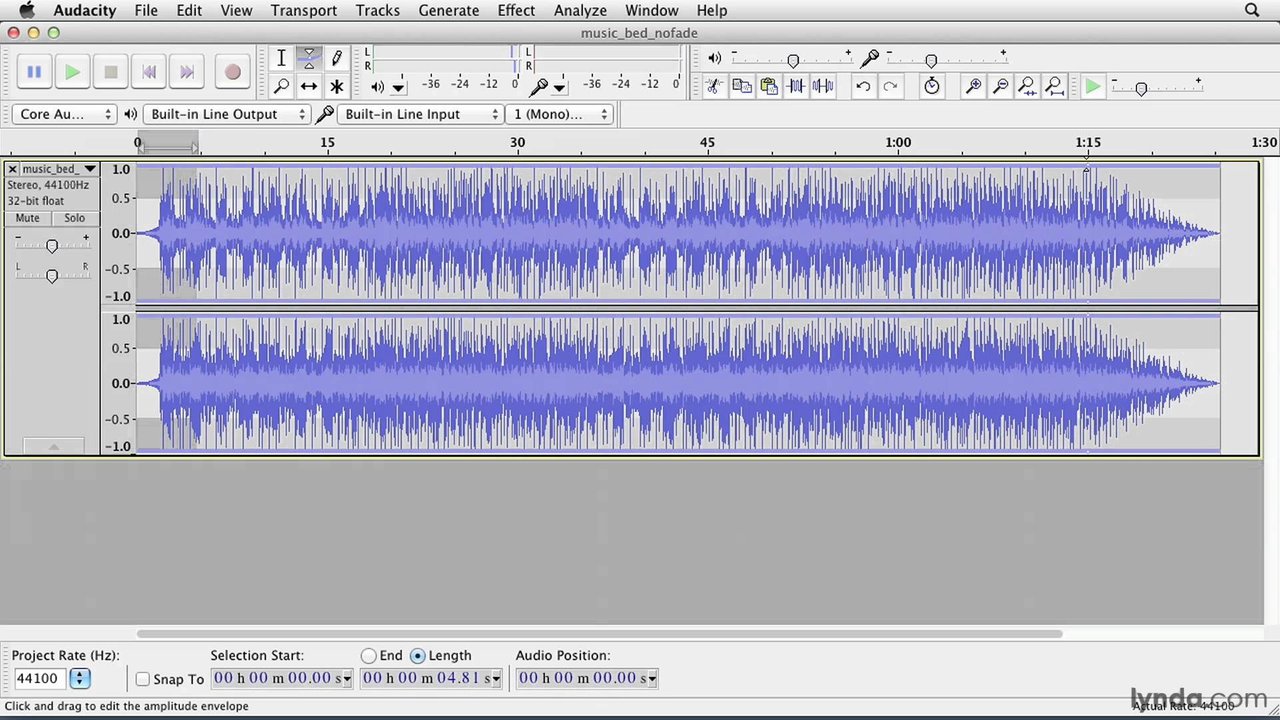Viewport: 1280px width, 720px height.
Task: Click the Play-at-speed green button
Action: (x=1093, y=87)
